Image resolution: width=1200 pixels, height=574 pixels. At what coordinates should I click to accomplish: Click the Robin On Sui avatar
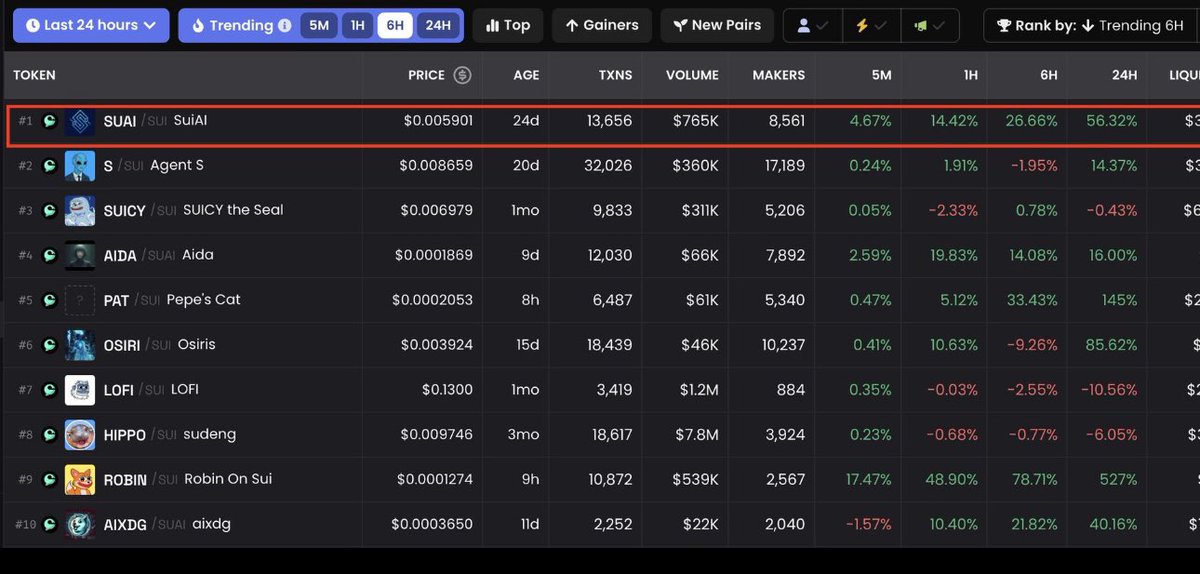(80, 480)
